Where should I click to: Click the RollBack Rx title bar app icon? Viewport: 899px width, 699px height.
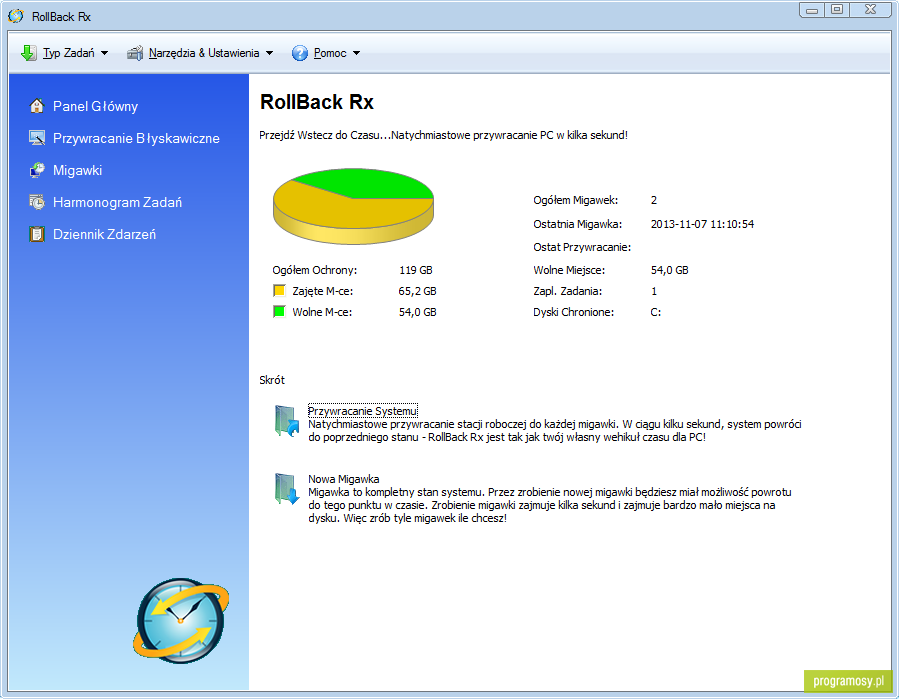16,17
